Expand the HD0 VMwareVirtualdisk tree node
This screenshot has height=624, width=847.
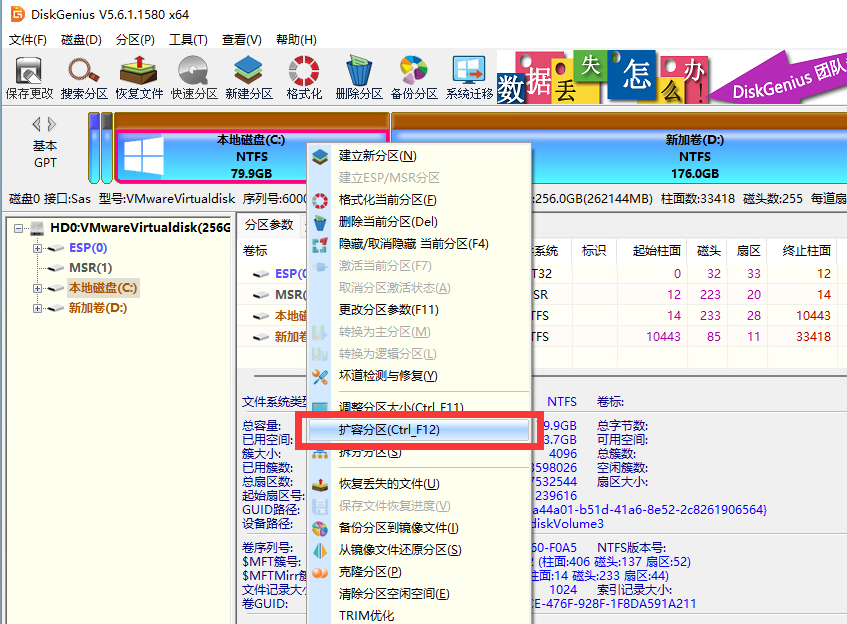(18, 228)
